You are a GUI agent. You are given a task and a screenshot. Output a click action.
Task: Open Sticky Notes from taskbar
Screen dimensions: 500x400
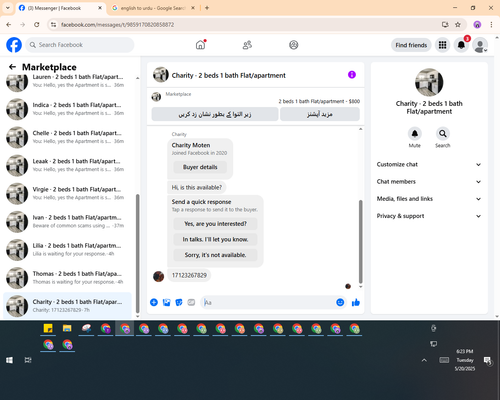(48, 328)
